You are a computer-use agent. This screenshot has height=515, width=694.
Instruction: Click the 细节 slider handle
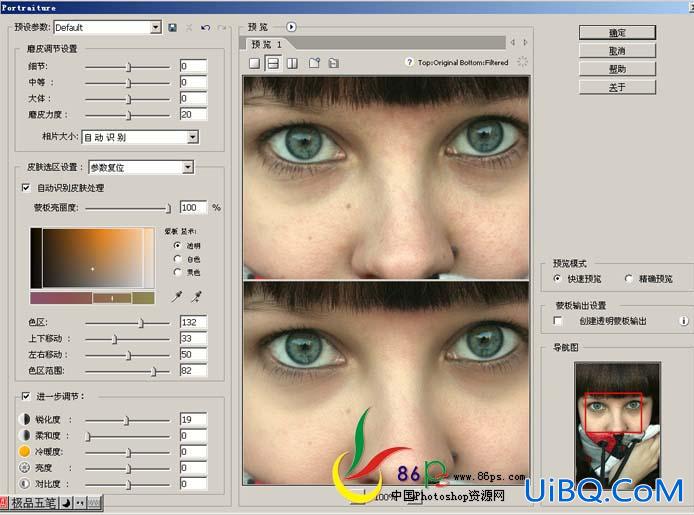(x=129, y=67)
